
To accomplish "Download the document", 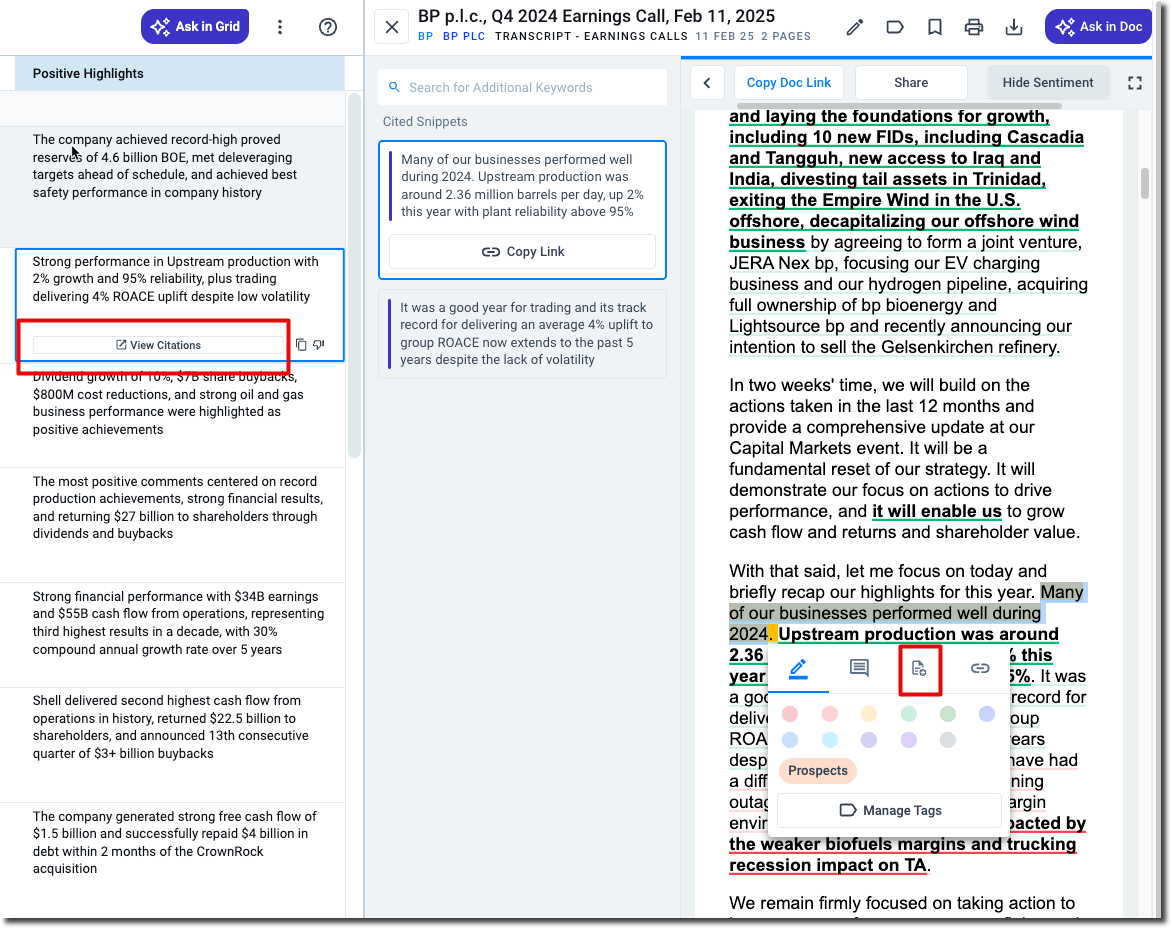I will coord(1014,27).
